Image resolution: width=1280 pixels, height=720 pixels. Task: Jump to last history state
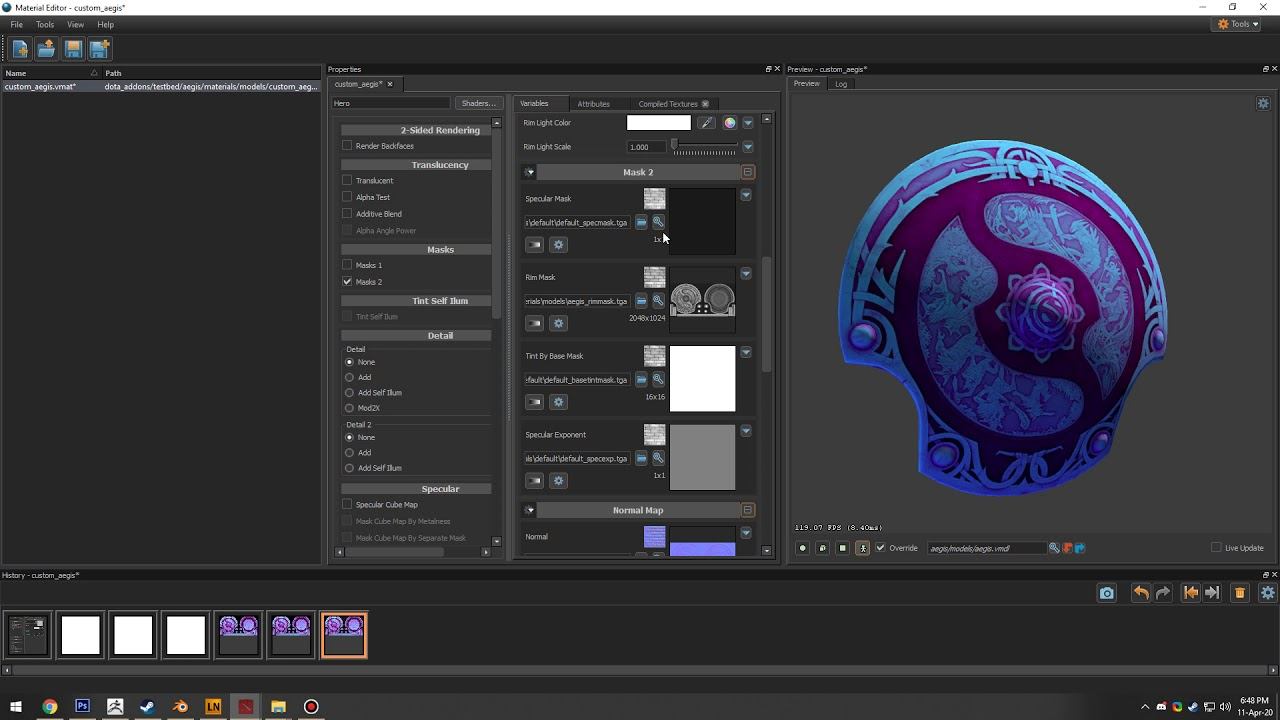1212,593
